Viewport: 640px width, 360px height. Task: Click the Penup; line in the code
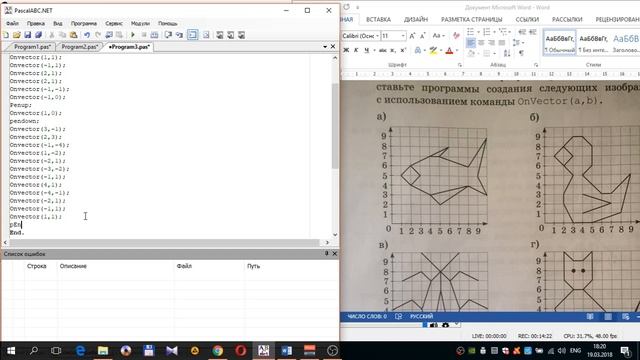pos(20,105)
